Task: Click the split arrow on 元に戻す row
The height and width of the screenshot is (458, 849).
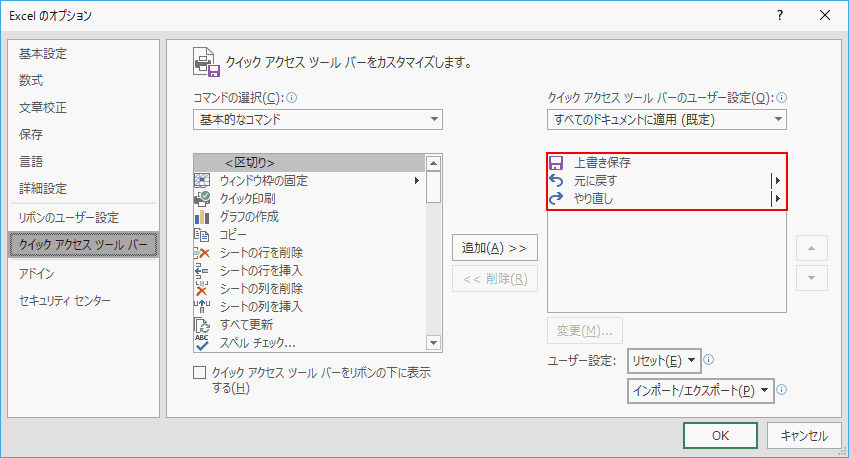Action: tap(778, 180)
